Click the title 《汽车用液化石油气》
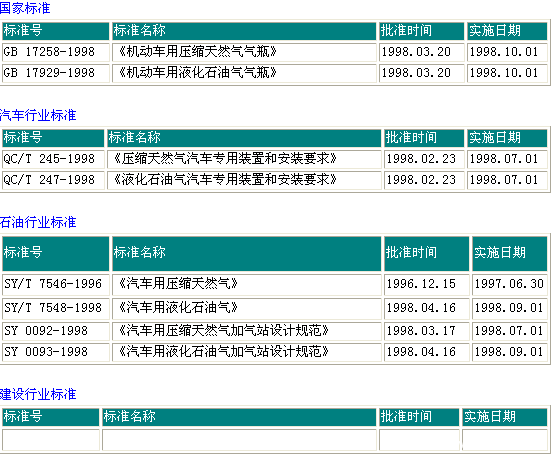 (177, 307)
